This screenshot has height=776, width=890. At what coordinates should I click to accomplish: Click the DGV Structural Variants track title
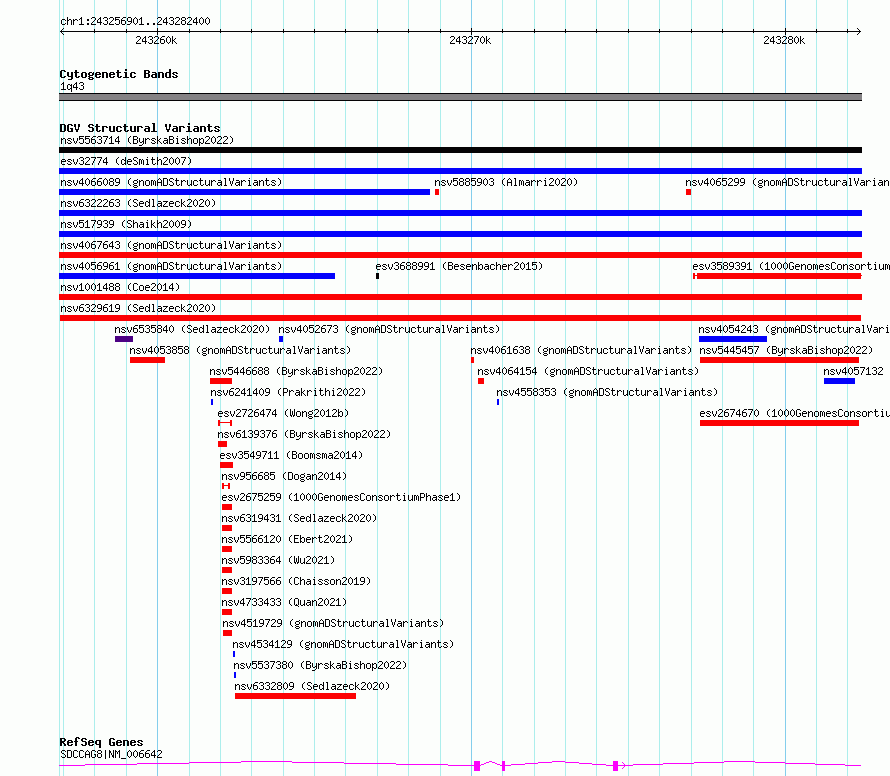point(140,128)
